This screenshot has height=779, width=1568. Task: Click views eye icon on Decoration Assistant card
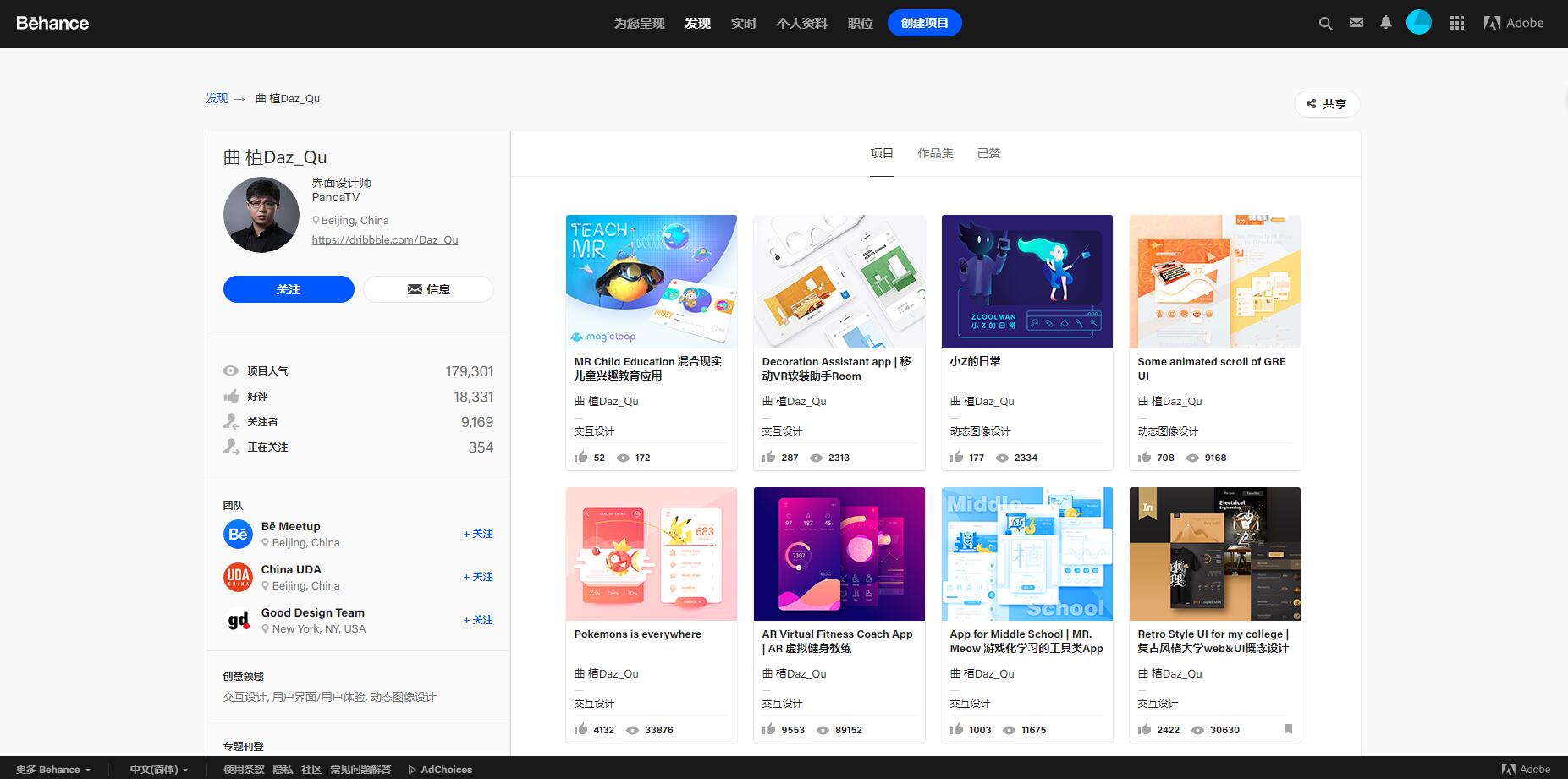816,458
